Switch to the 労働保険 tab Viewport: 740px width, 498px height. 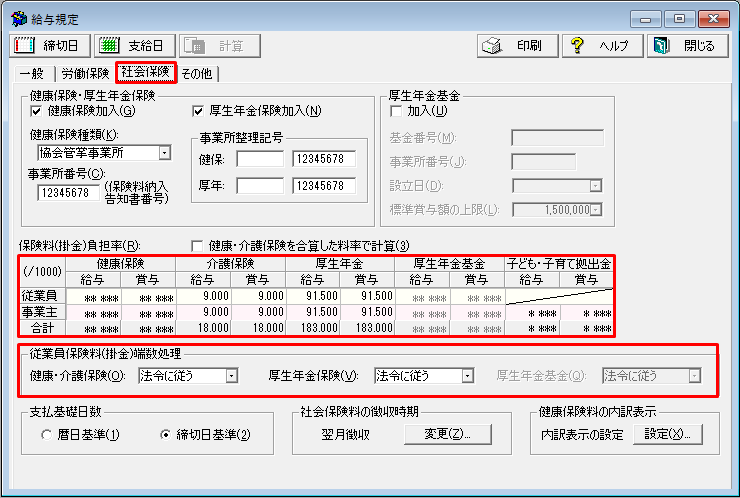84,73
